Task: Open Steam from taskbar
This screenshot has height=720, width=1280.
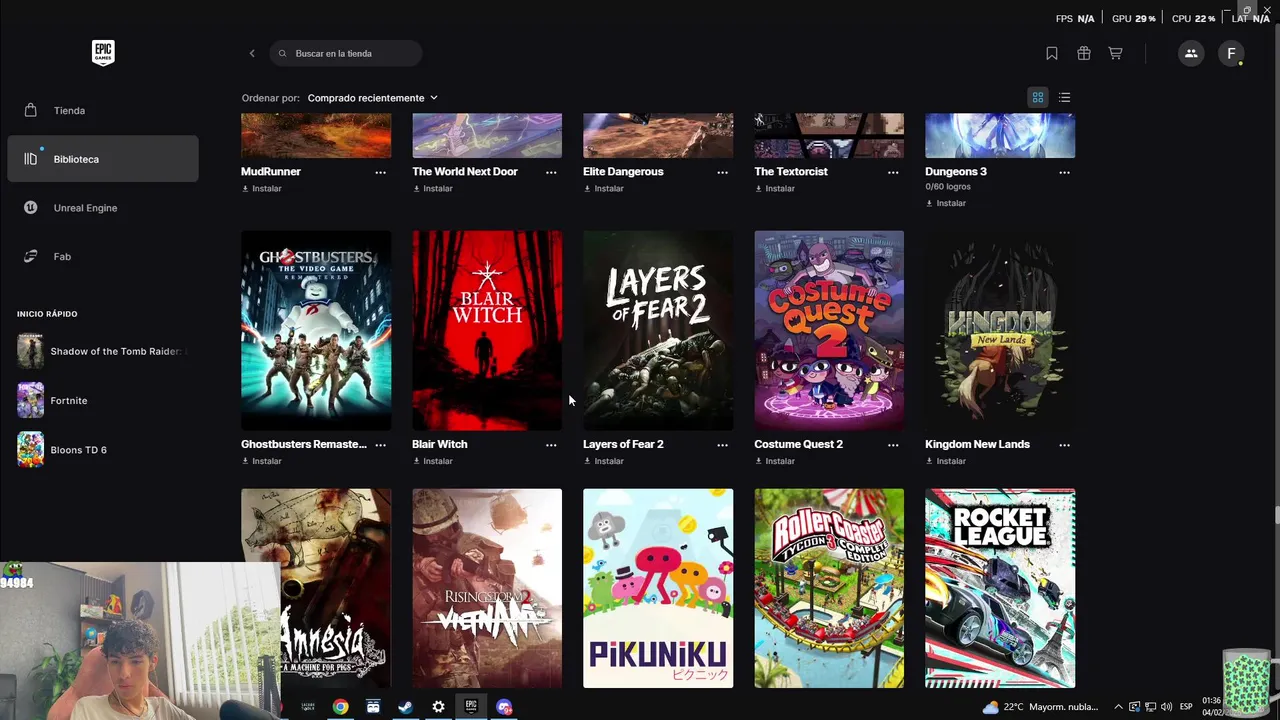Action: (x=406, y=707)
